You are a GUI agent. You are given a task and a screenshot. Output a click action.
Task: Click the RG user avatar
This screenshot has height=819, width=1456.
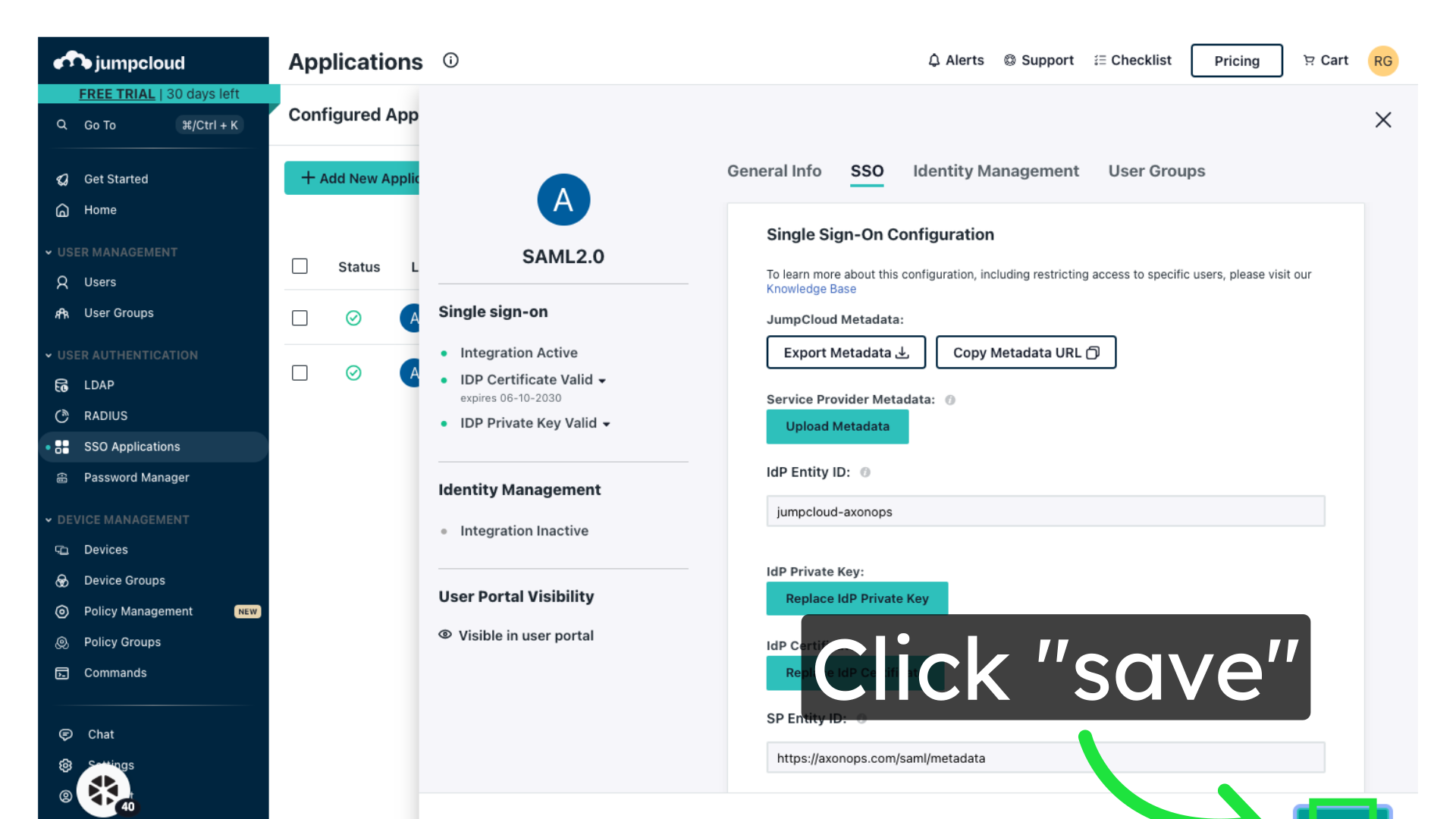pyautogui.click(x=1382, y=61)
